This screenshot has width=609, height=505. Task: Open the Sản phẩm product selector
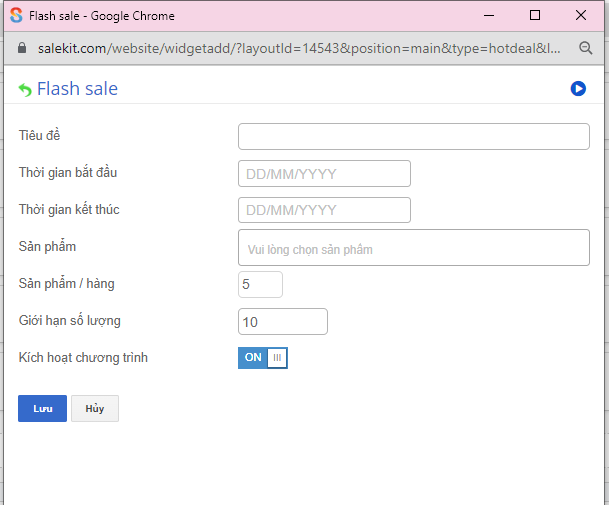click(413, 248)
